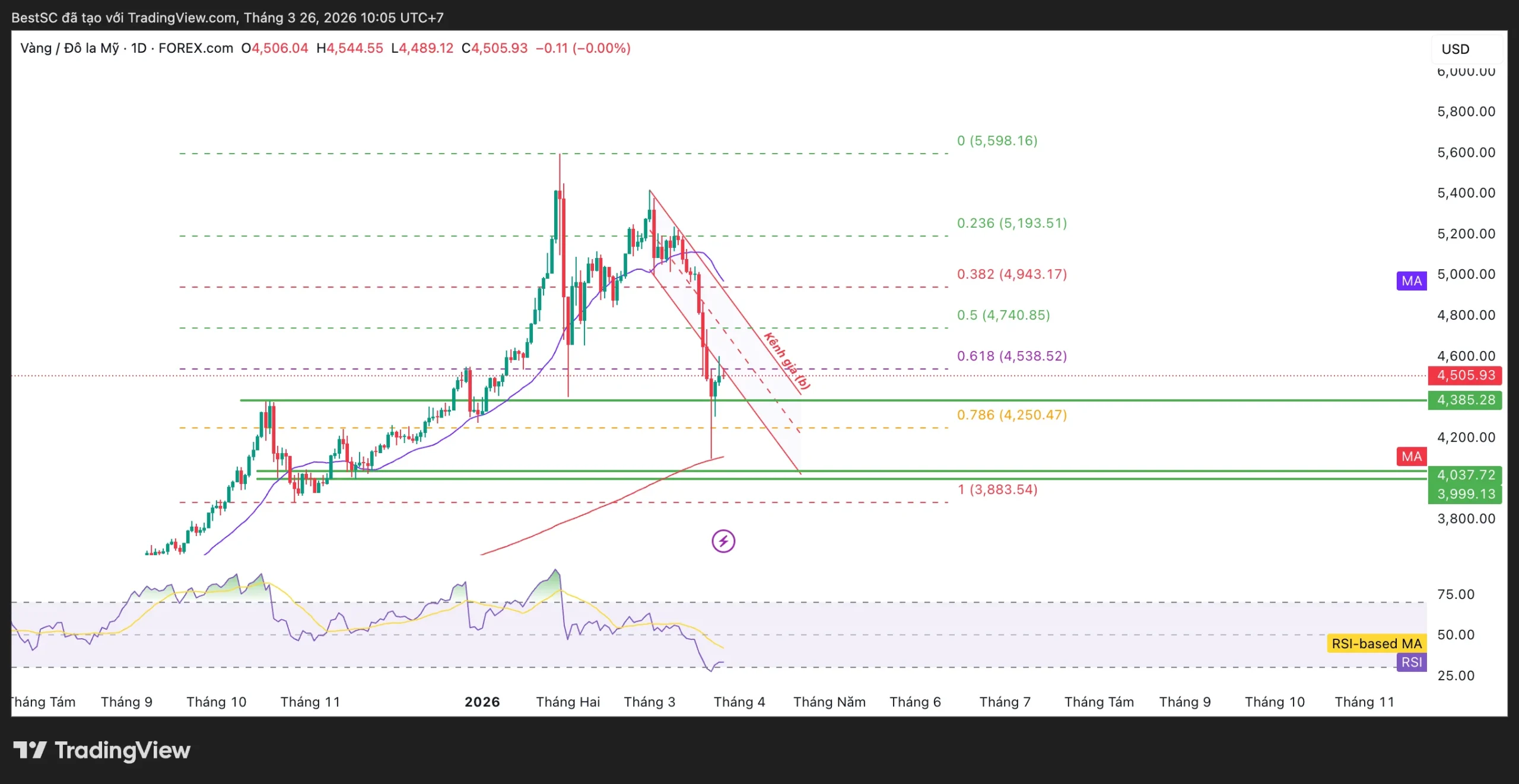Image resolution: width=1519 pixels, height=784 pixels.
Task: Open the USD currency selector
Action: [x=1456, y=49]
